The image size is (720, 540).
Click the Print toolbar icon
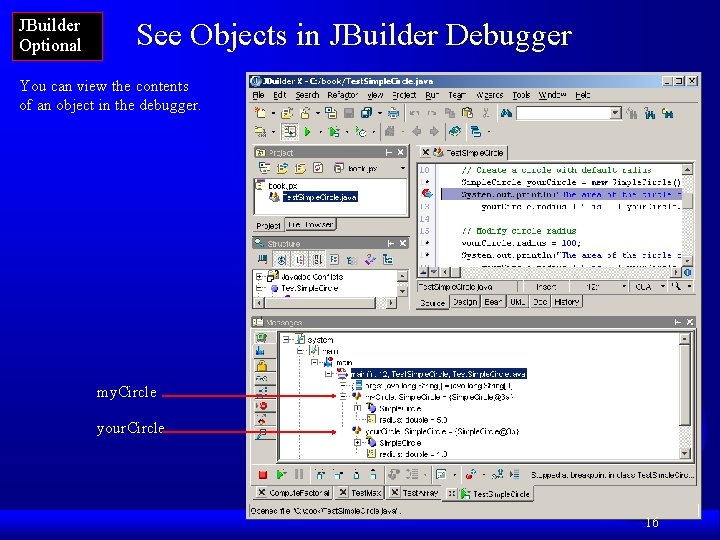[x=393, y=113]
